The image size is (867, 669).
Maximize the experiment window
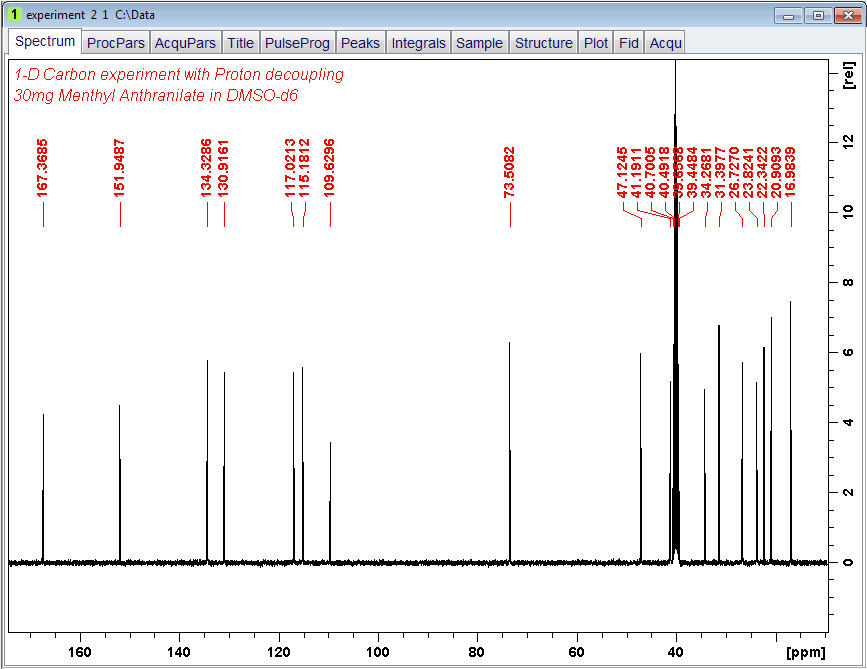(818, 15)
